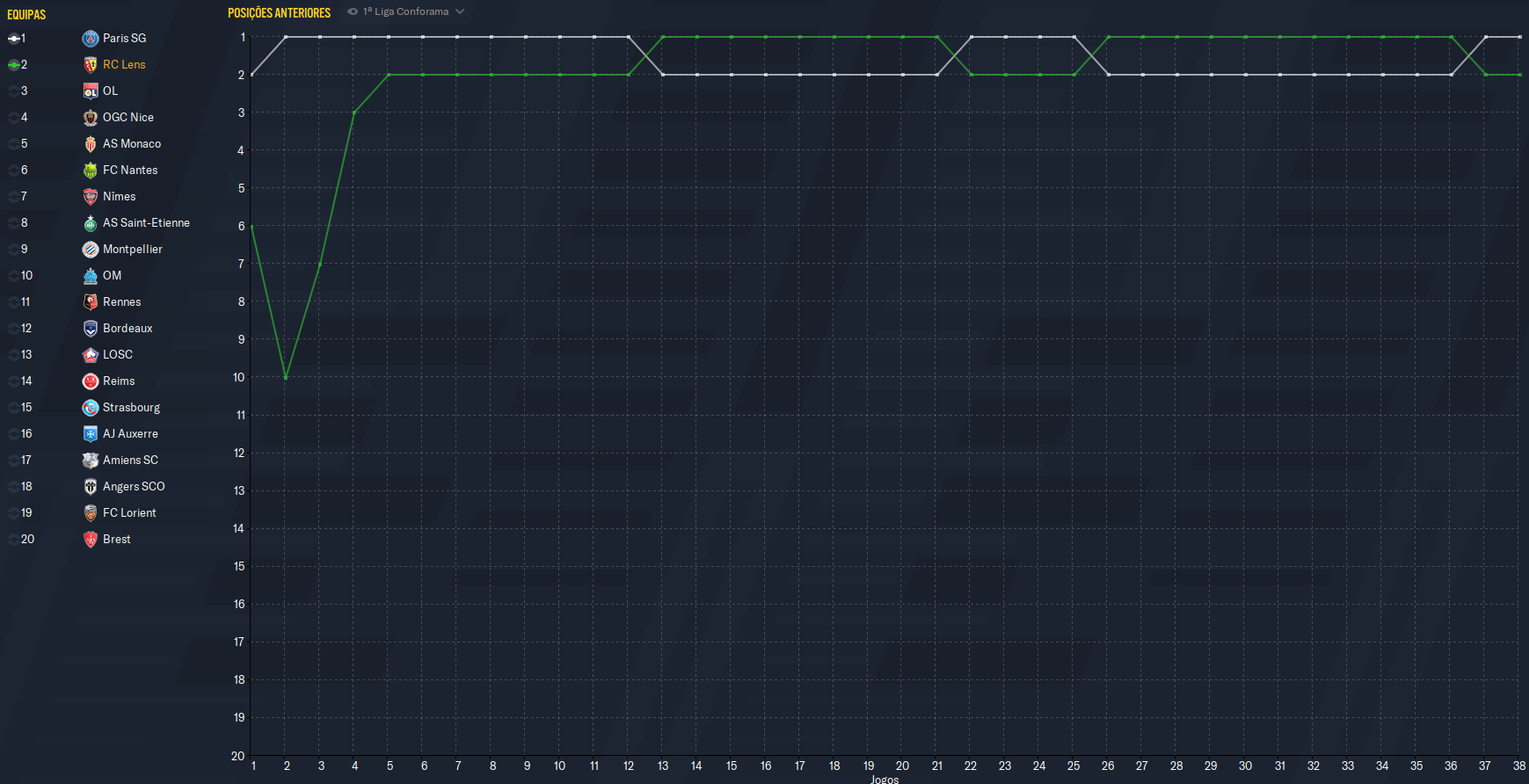
Task: Click green data point at position 7, game 3
Action: [320, 264]
